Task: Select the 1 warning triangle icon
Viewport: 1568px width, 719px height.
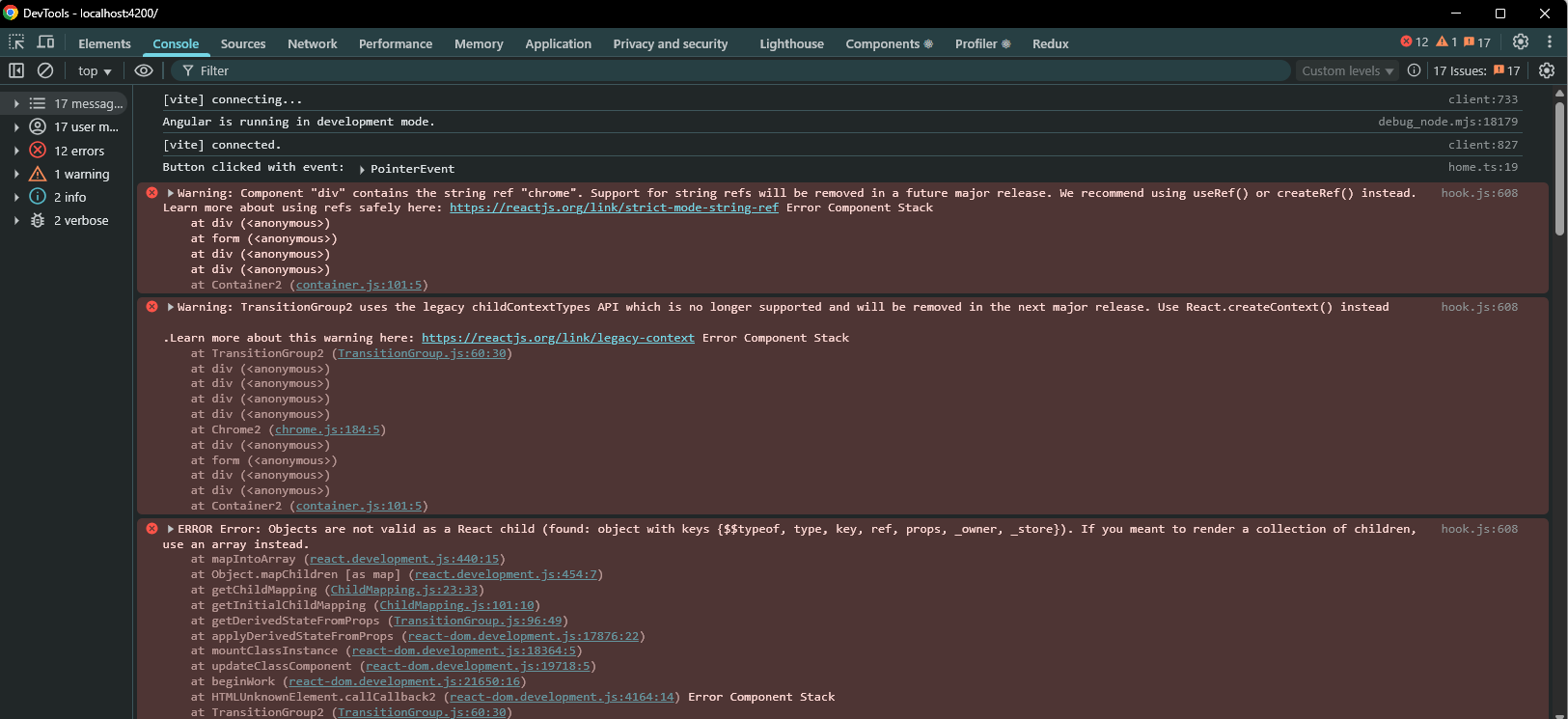Action: coord(38,174)
